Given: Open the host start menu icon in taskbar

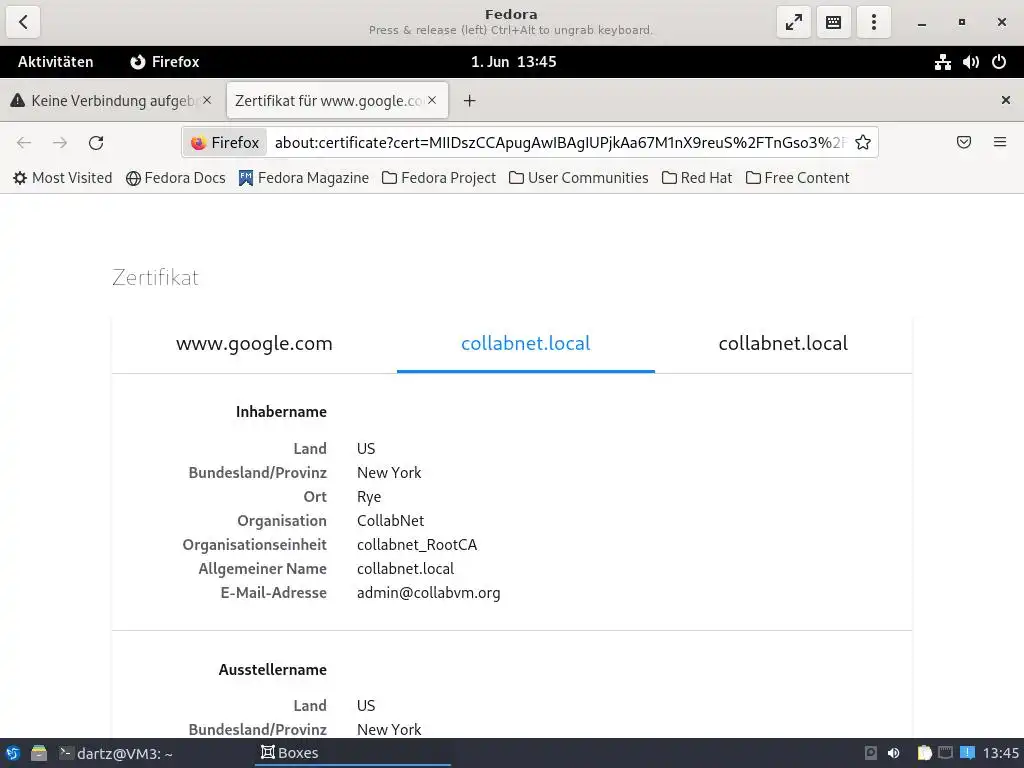Looking at the screenshot, I should pyautogui.click(x=13, y=753).
